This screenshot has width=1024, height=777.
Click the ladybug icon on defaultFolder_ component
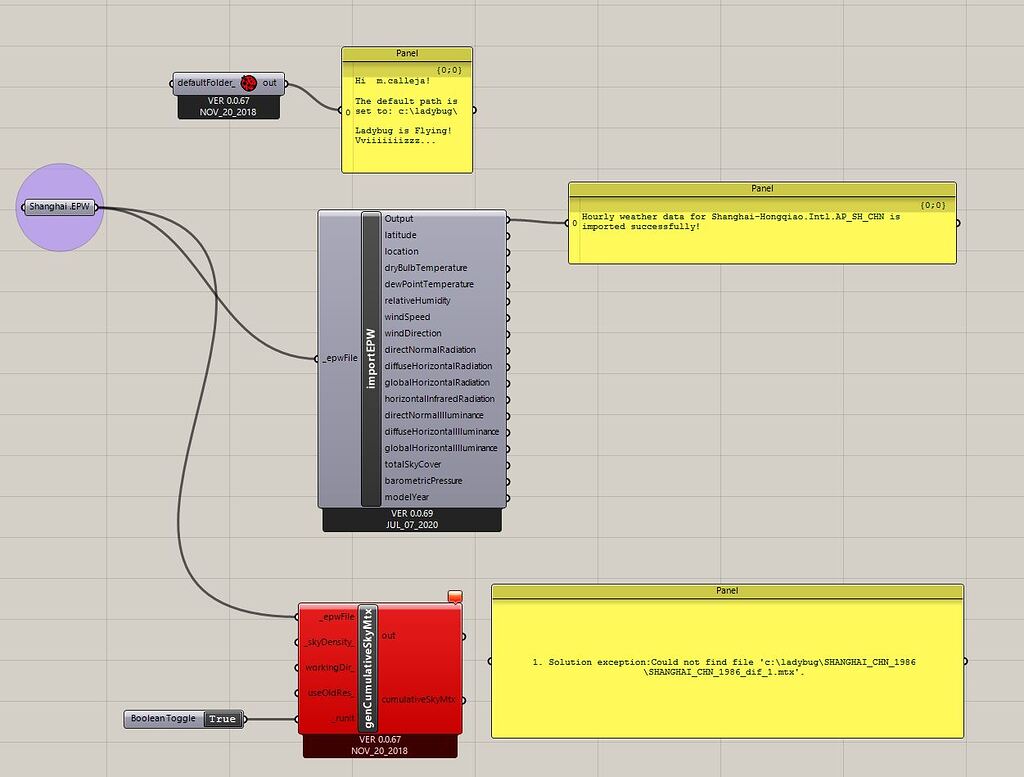250,84
